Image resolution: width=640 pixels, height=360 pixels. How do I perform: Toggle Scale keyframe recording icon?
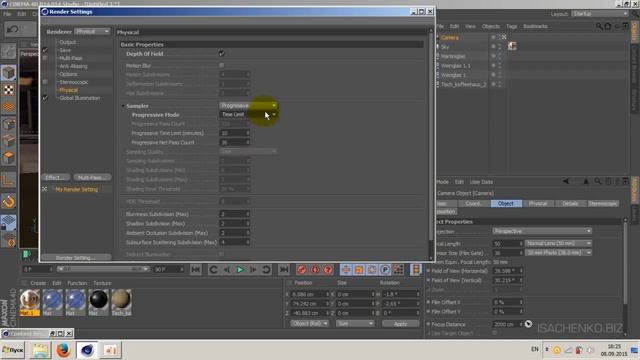click(x=359, y=269)
